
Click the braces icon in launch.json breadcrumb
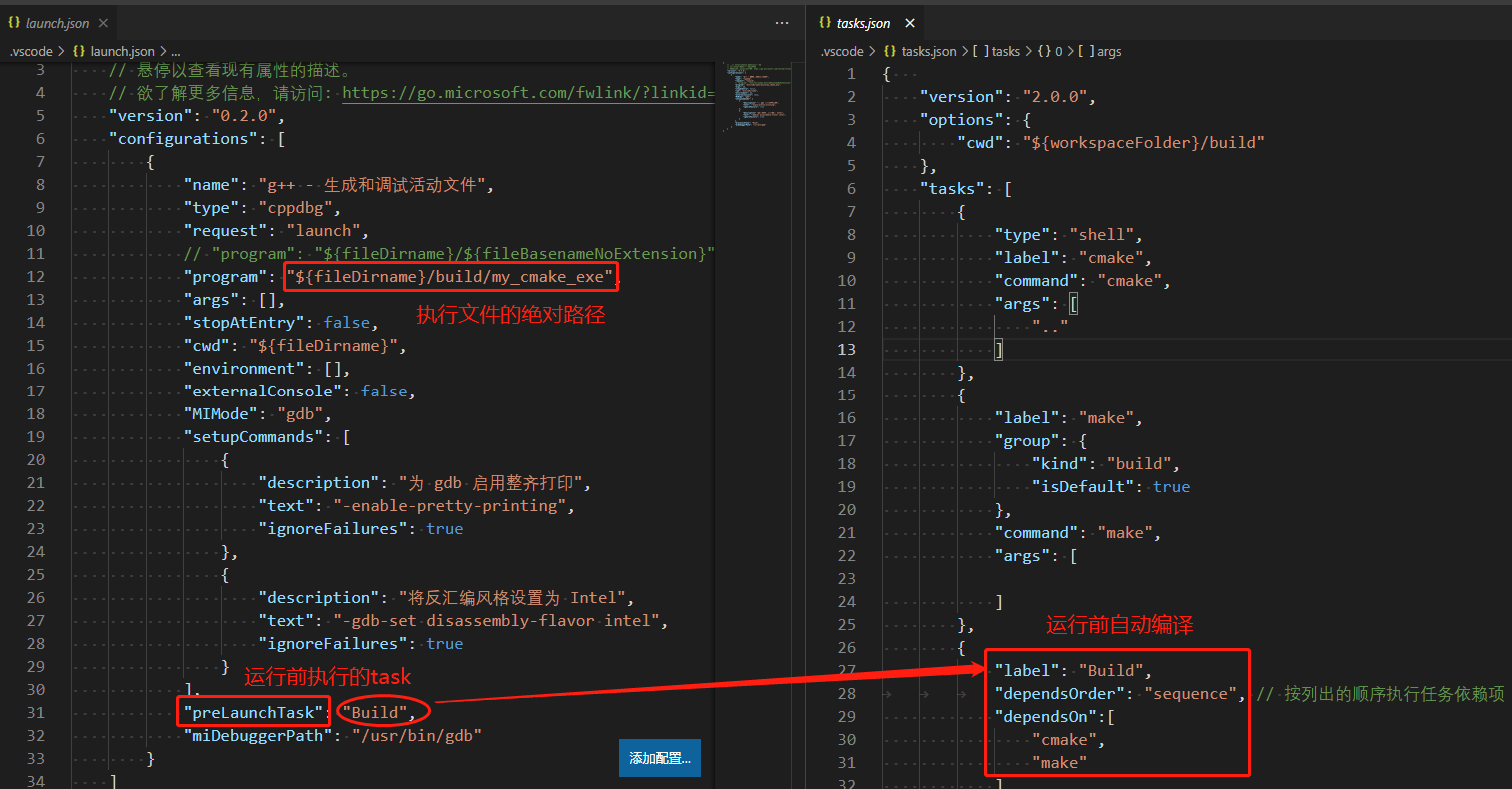78,51
